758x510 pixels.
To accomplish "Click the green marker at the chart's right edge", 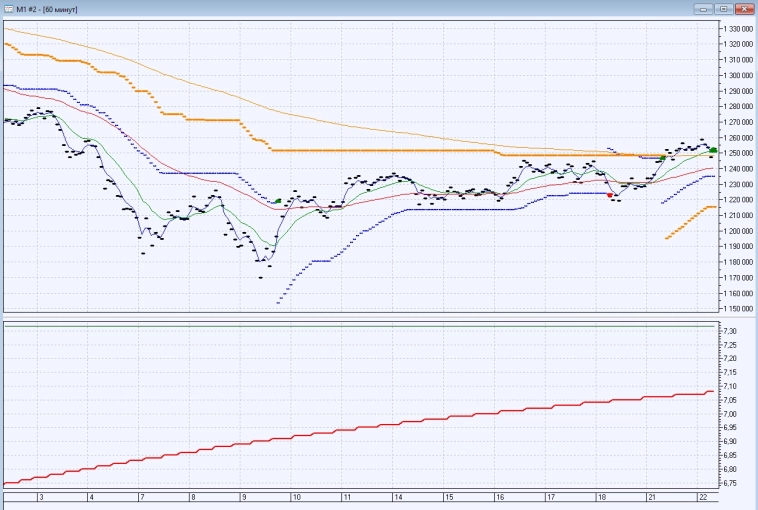I will click(x=712, y=150).
